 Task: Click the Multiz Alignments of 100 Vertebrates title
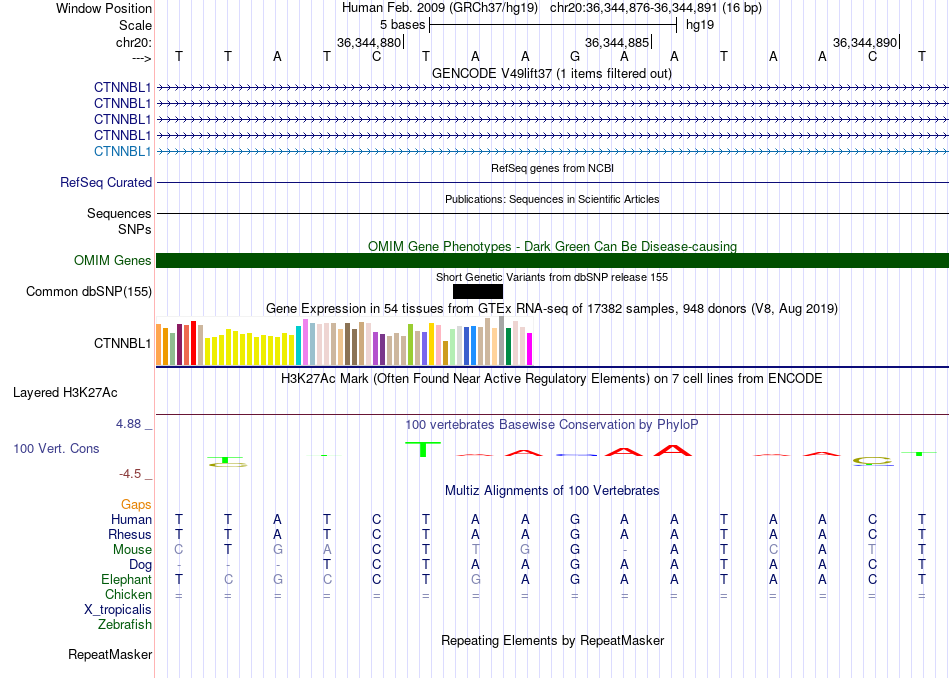[552, 490]
